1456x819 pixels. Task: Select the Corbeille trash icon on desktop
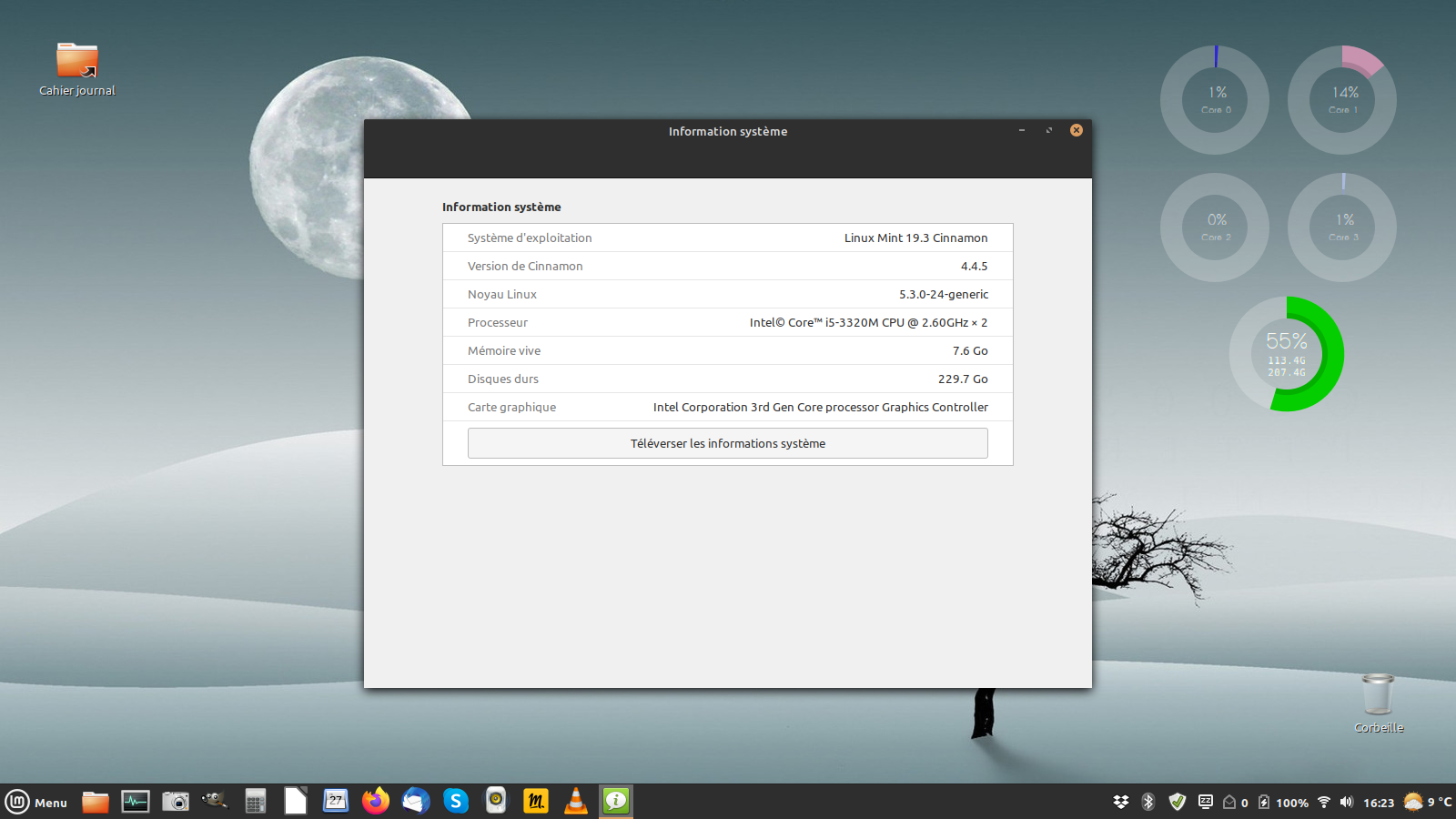point(1379,703)
